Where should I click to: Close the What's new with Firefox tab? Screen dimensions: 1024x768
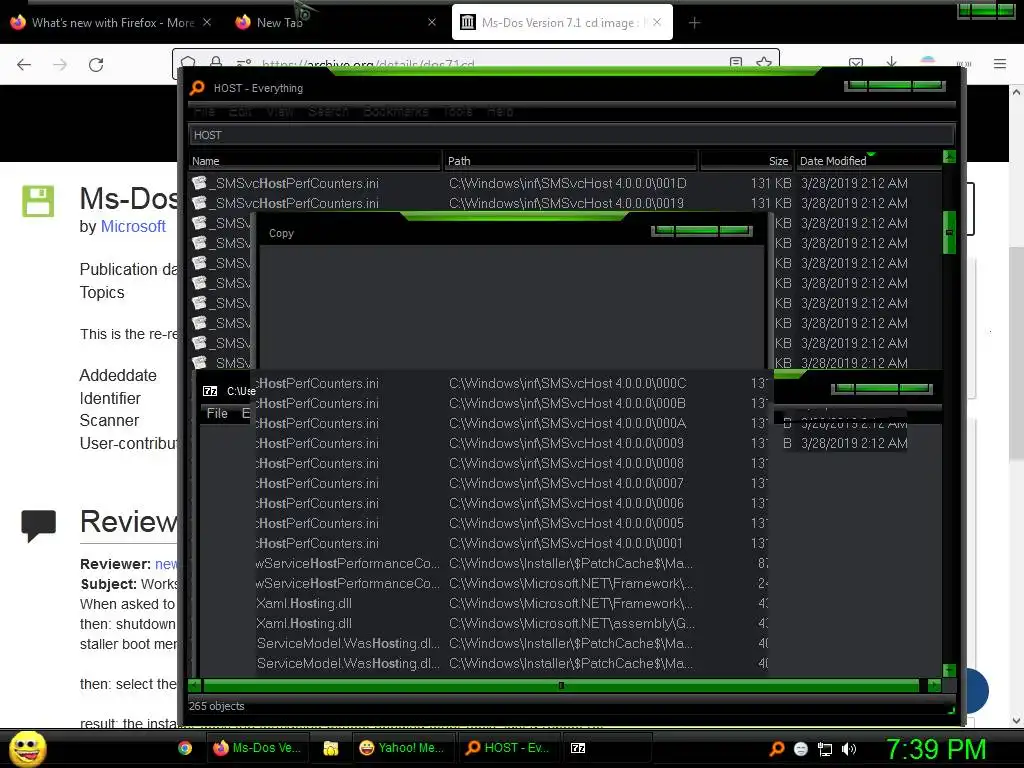tap(206, 22)
